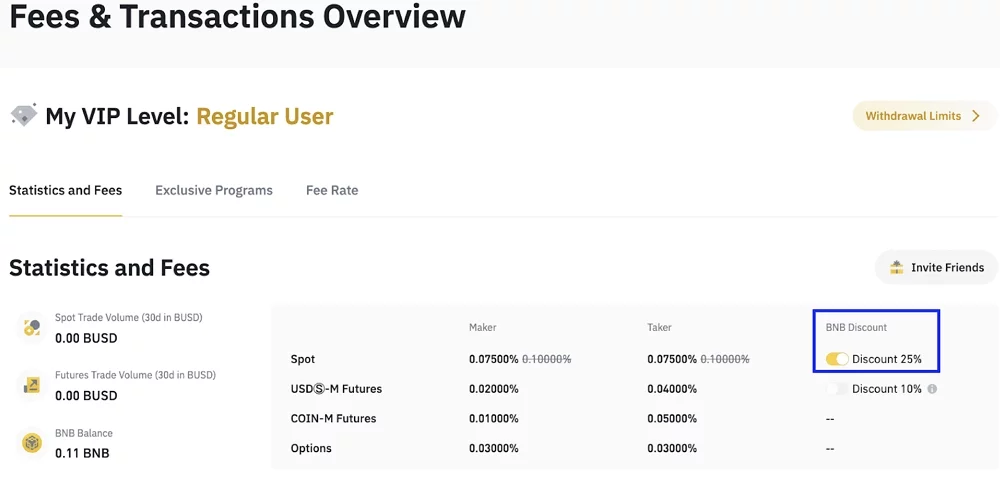Image resolution: width=1000 pixels, height=477 pixels.
Task: Click the info icon beside Discount 10%
Action: click(x=932, y=389)
